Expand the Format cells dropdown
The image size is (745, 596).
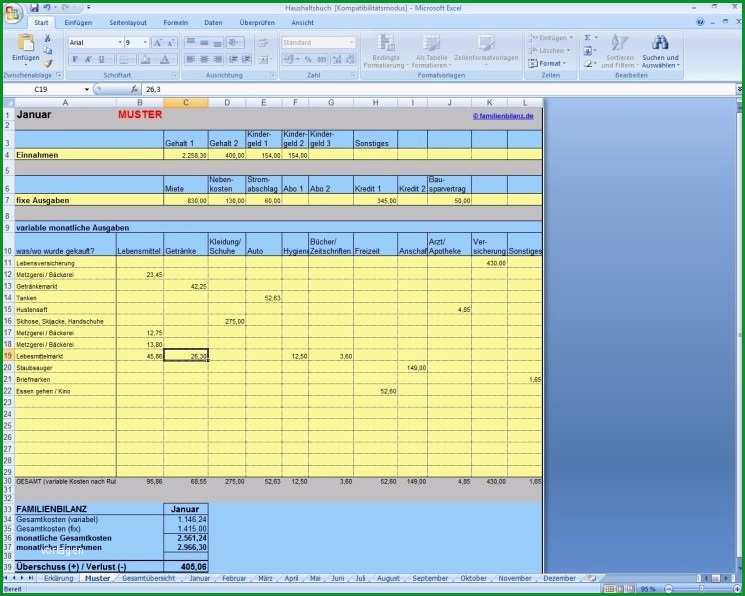pos(547,63)
